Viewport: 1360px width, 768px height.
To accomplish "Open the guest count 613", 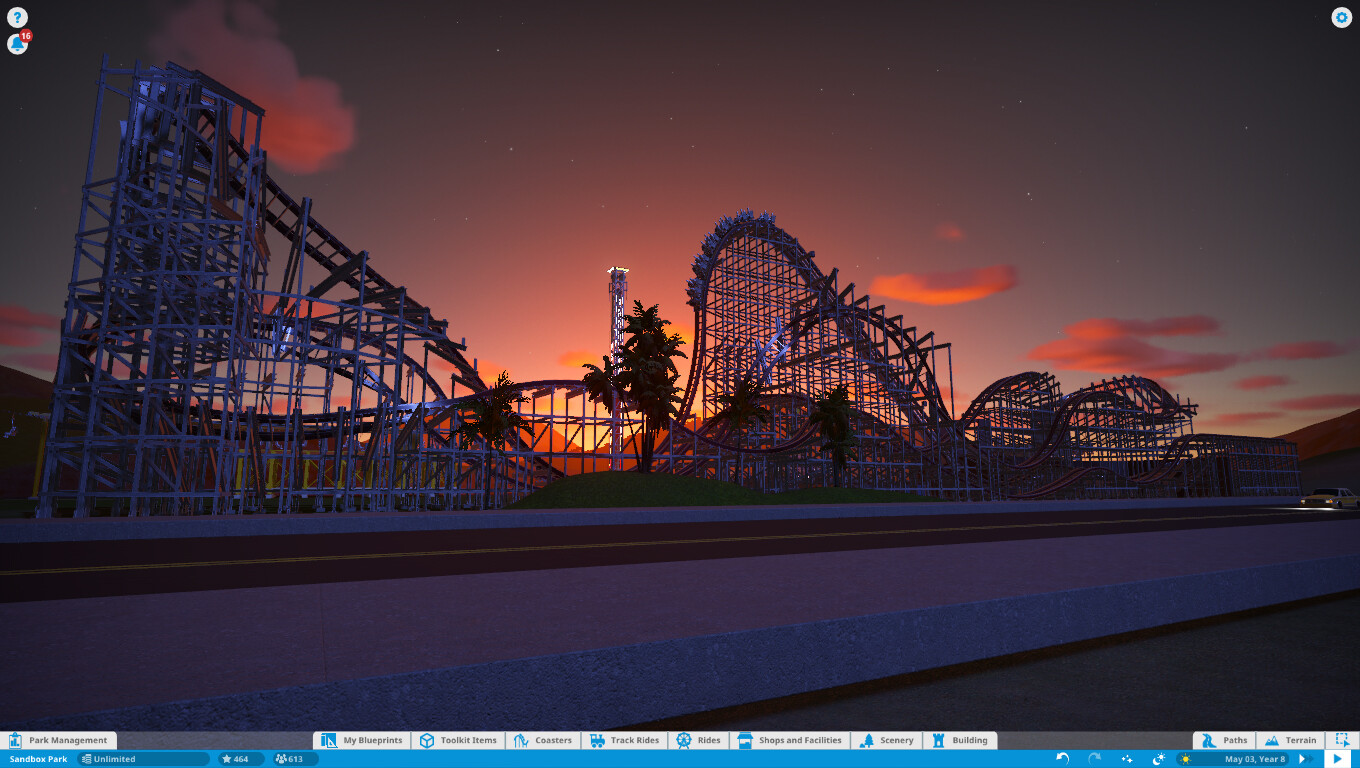I will 295,759.
